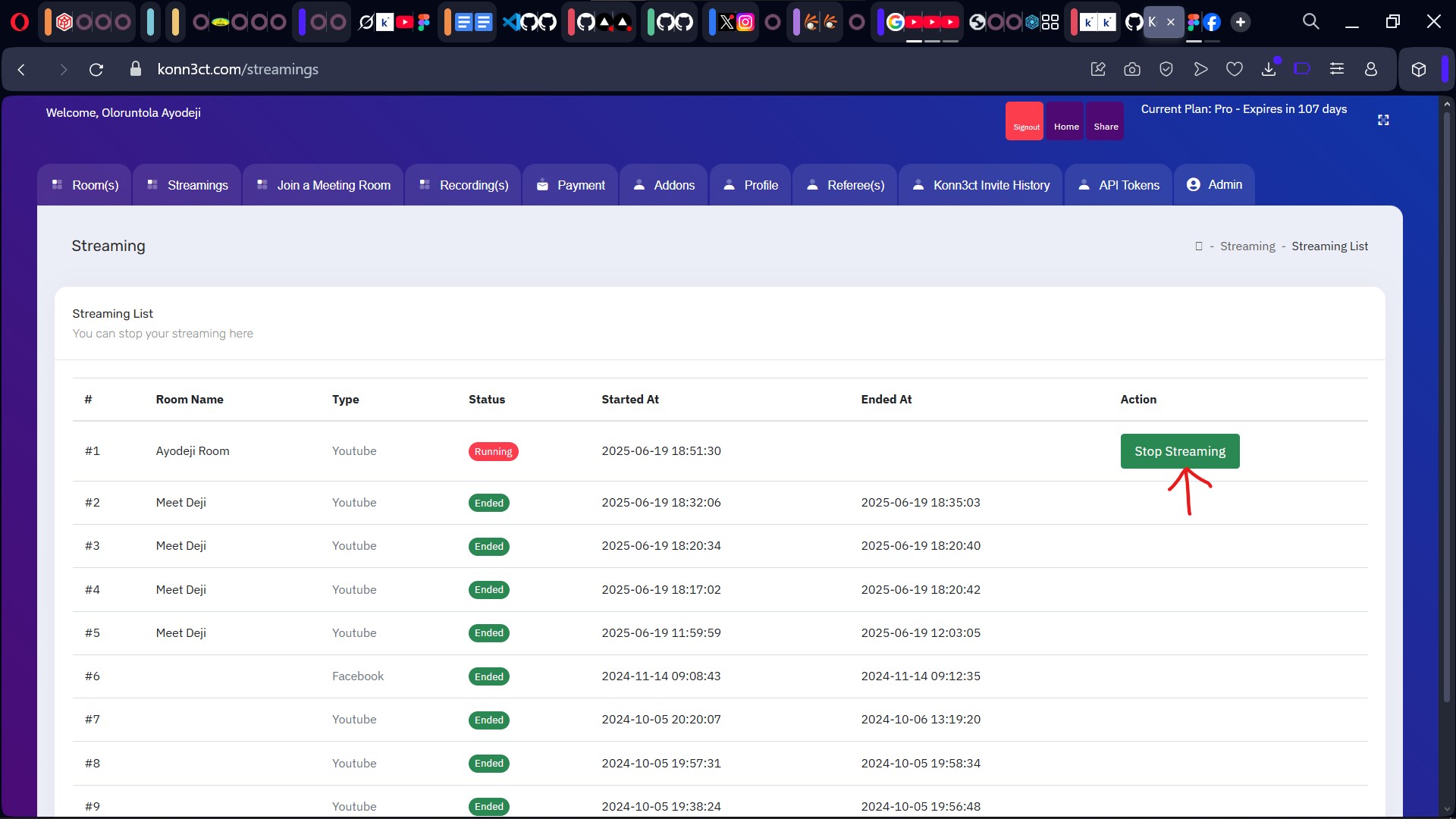Screen dimensions: 1456x819
Task: Click the heart bookmarks icon in toolbar
Action: [x=1235, y=70]
